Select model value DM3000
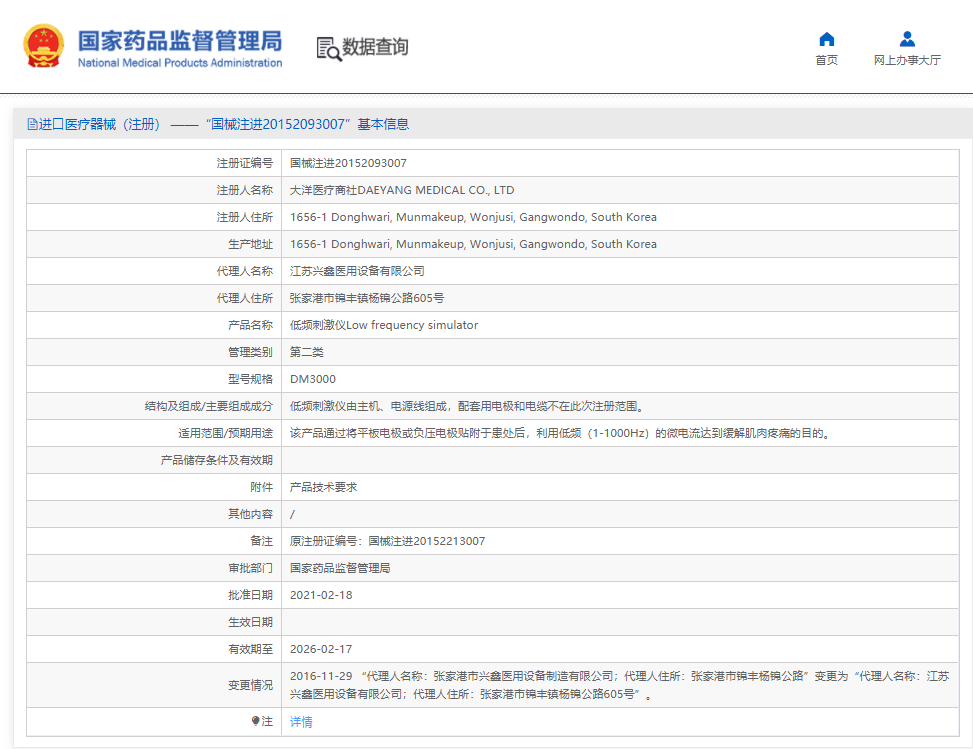Image resolution: width=973 pixels, height=749 pixels. click(313, 379)
